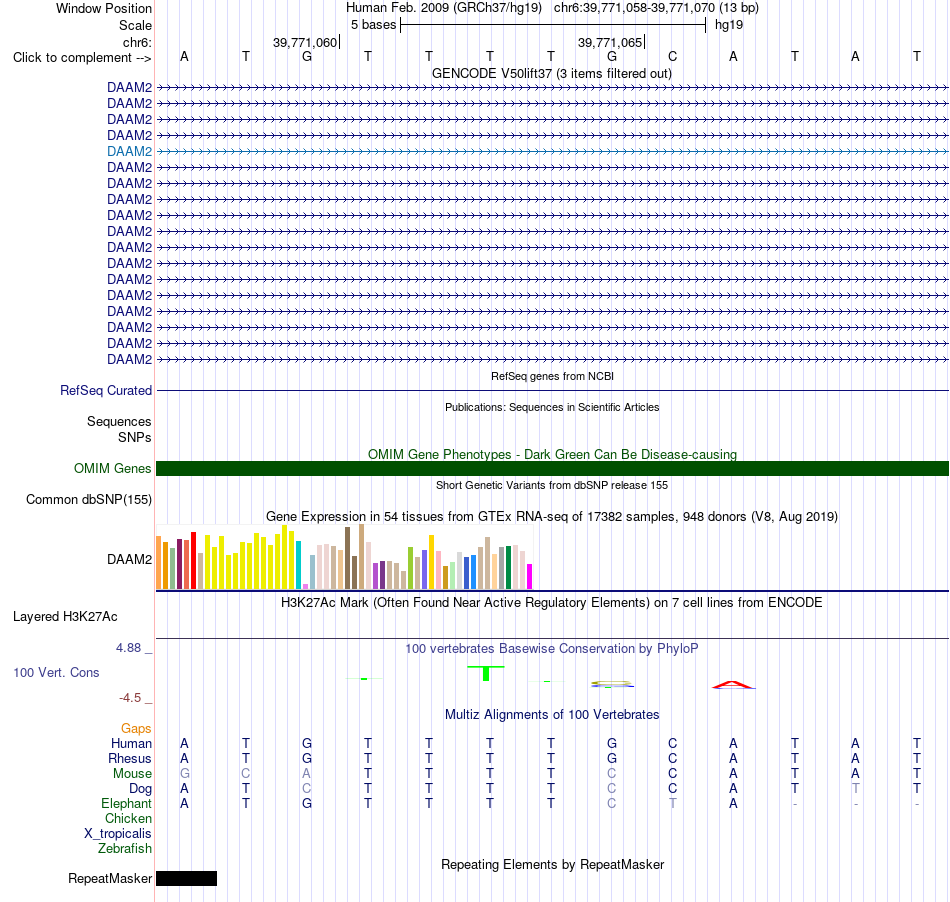This screenshot has height=902, width=950.
Task: Open 'Short Genetic Variants from dbSNP release 155'
Action: pos(552,485)
